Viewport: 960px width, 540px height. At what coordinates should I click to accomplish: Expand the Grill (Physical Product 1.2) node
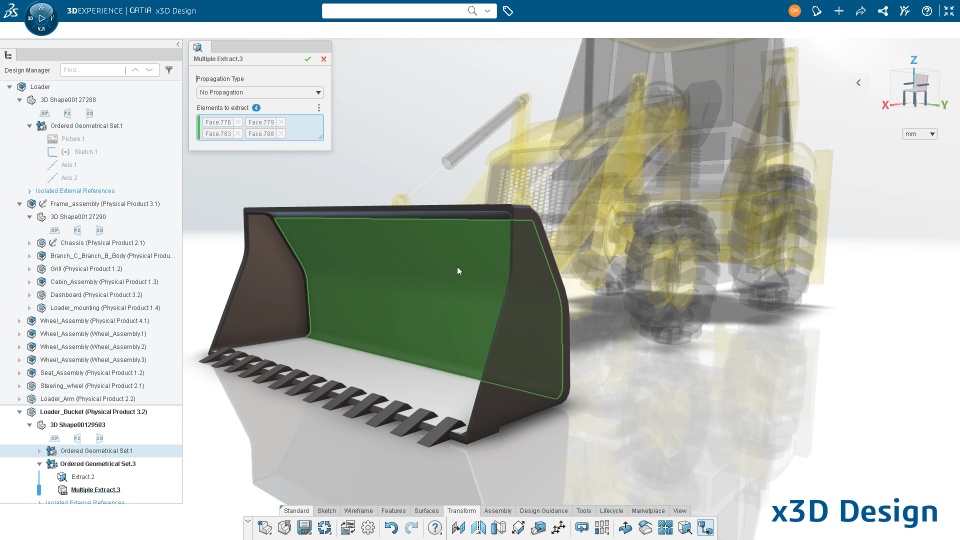click(x=29, y=269)
